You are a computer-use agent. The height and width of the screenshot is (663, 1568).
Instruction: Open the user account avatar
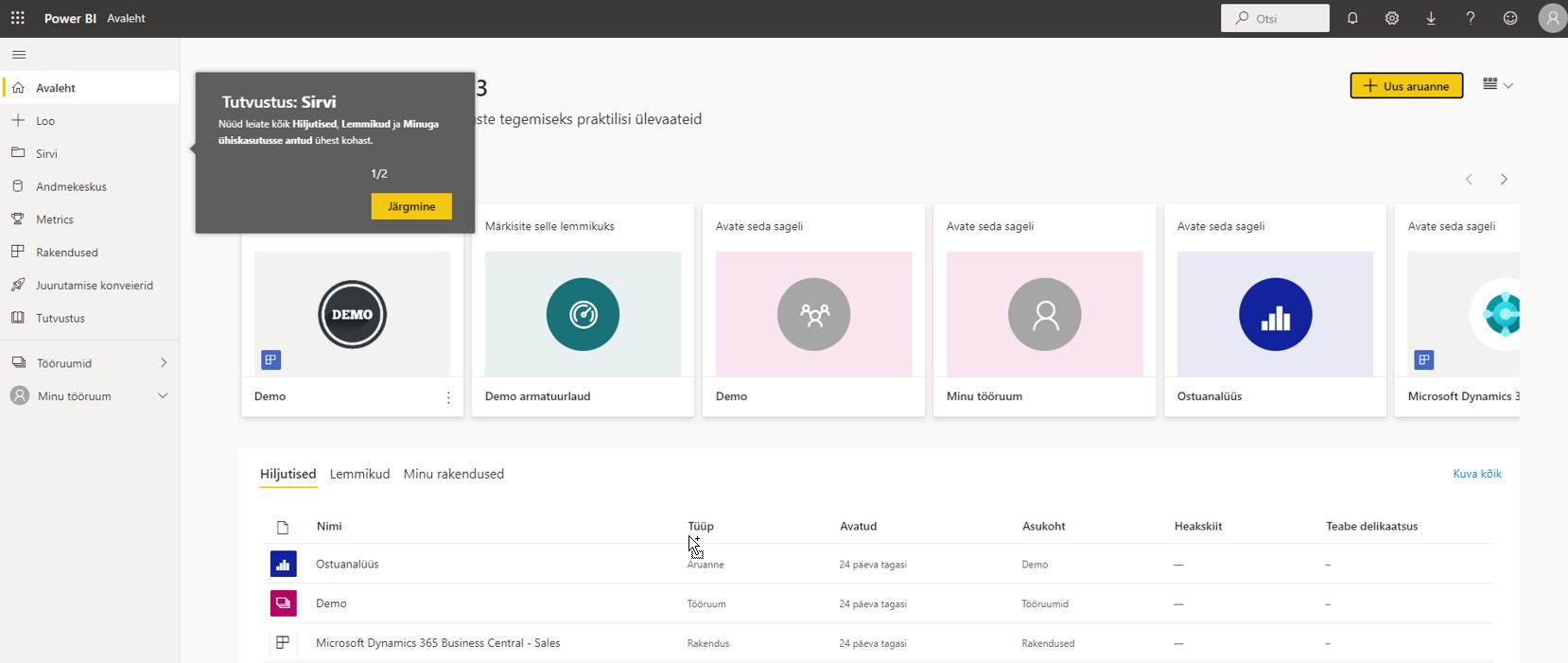tap(1553, 18)
